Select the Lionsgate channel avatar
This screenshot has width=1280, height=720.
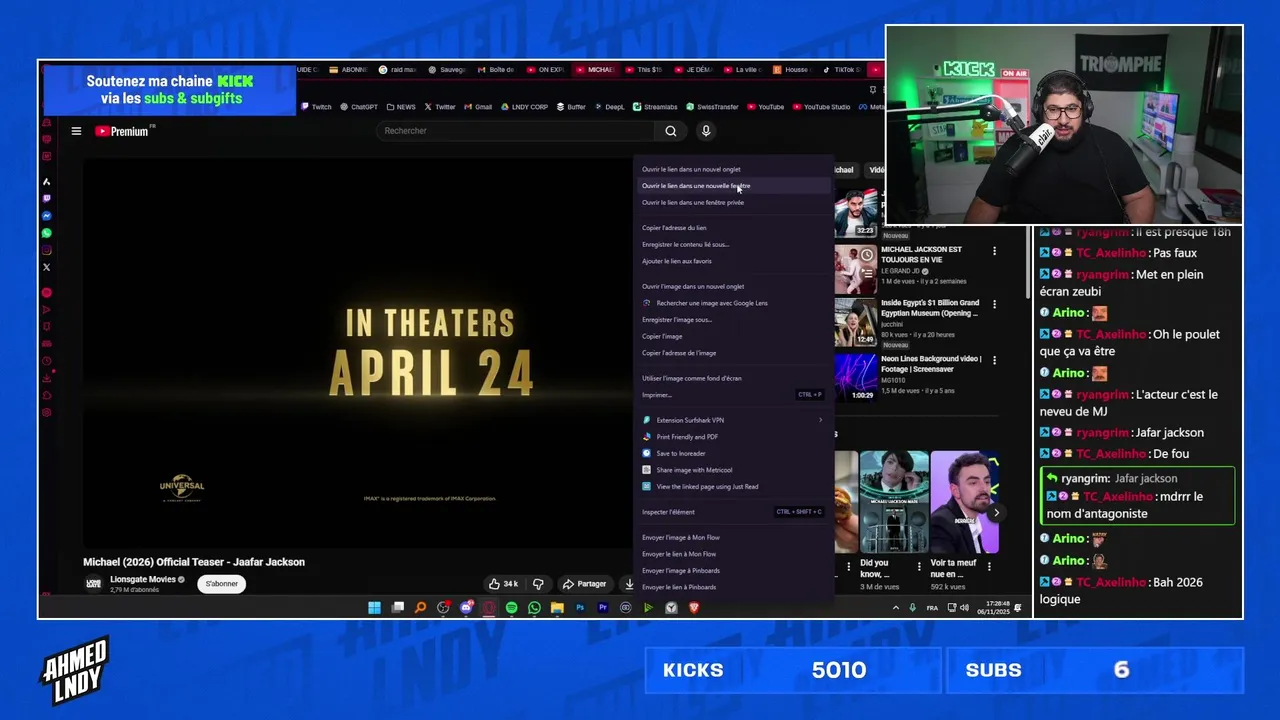coord(94,584)
